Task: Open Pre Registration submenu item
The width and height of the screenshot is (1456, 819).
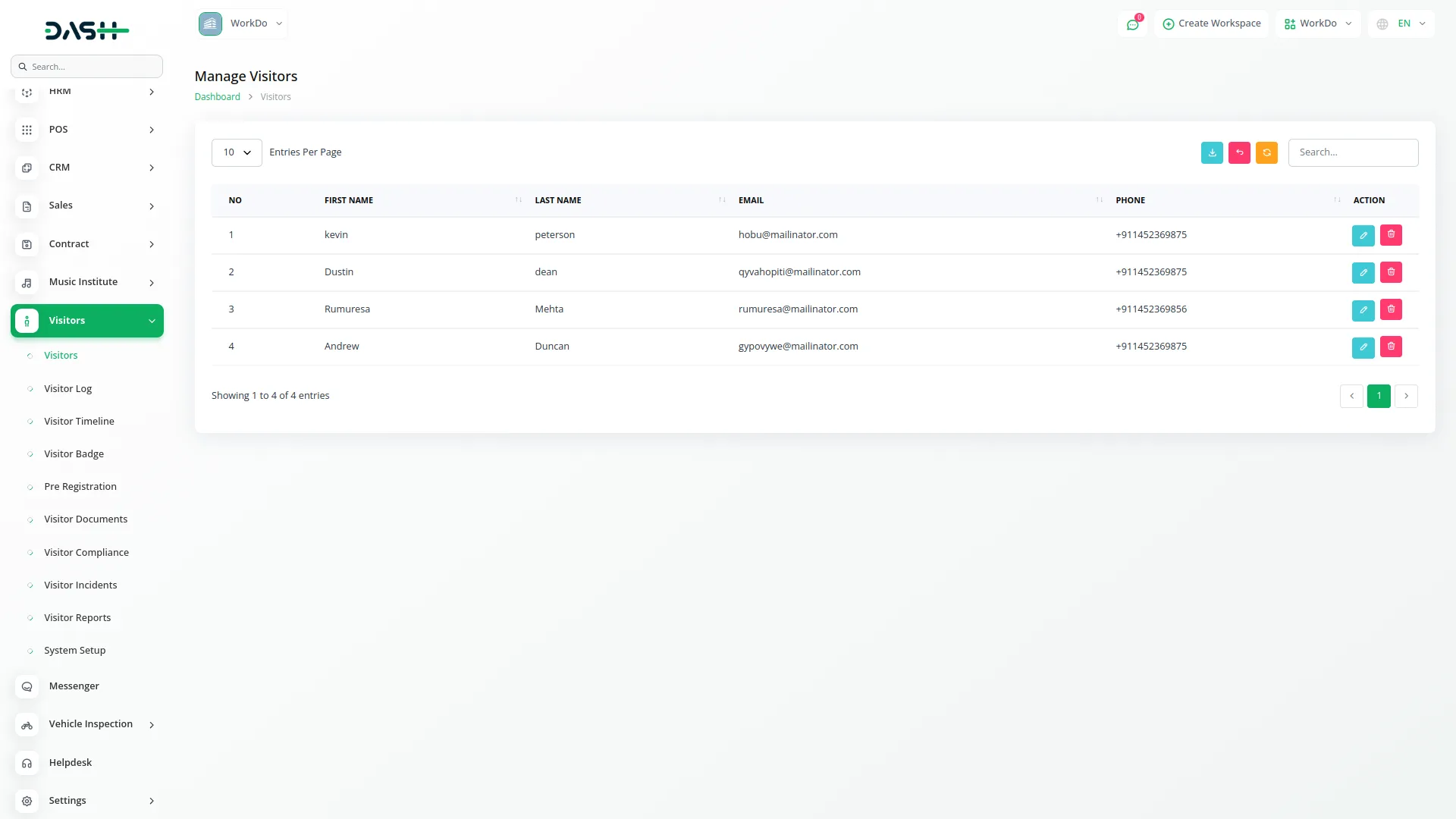Action: (x=80, y=487)
